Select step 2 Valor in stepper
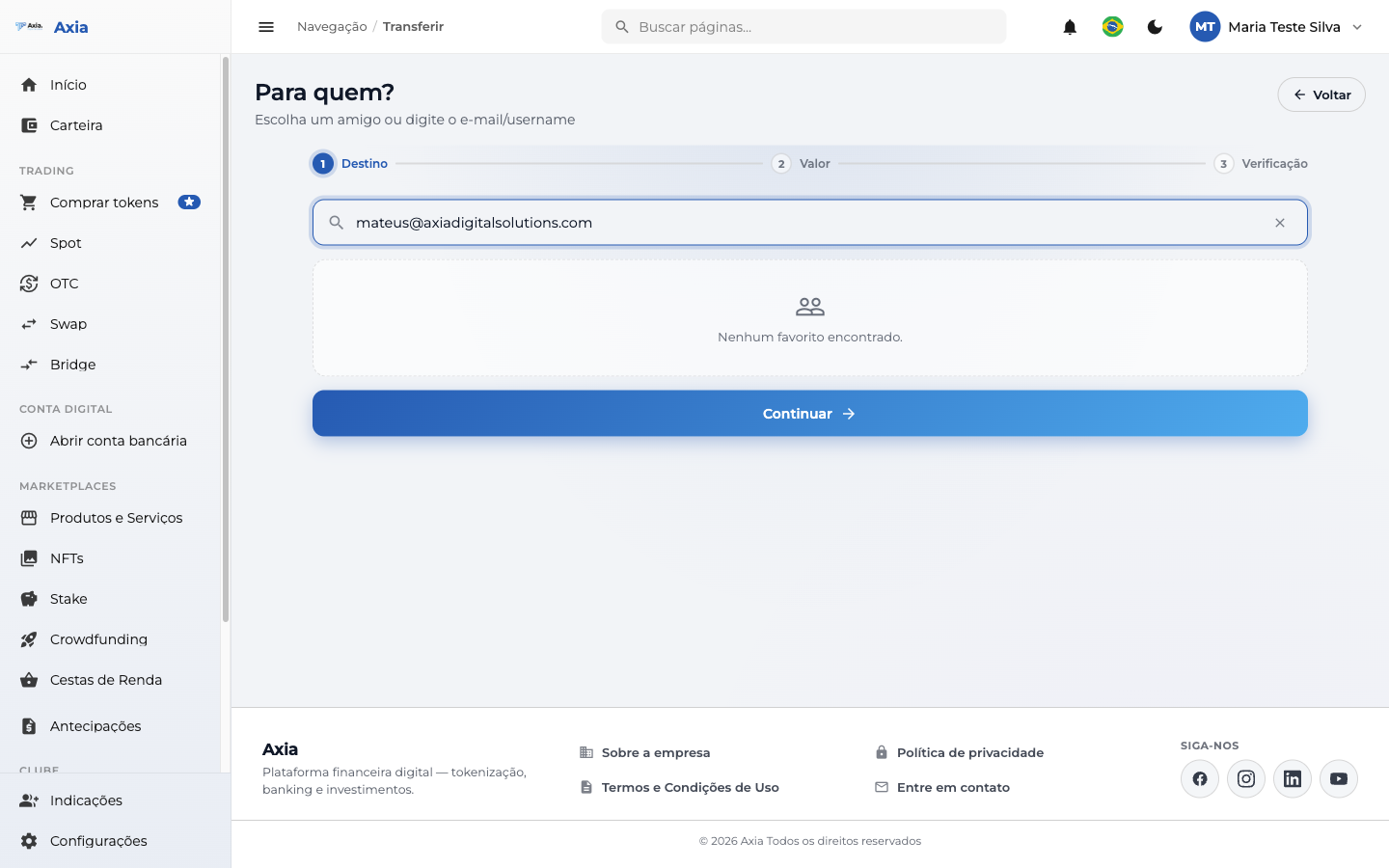The width and height of the screenshot is (1389, 868). tap(802, 164)
